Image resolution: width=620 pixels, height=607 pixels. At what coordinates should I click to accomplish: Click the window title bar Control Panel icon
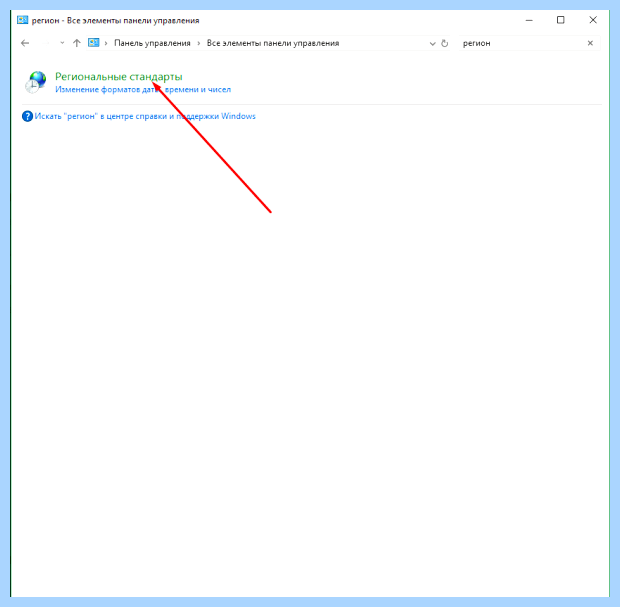(x=23, y=20)
